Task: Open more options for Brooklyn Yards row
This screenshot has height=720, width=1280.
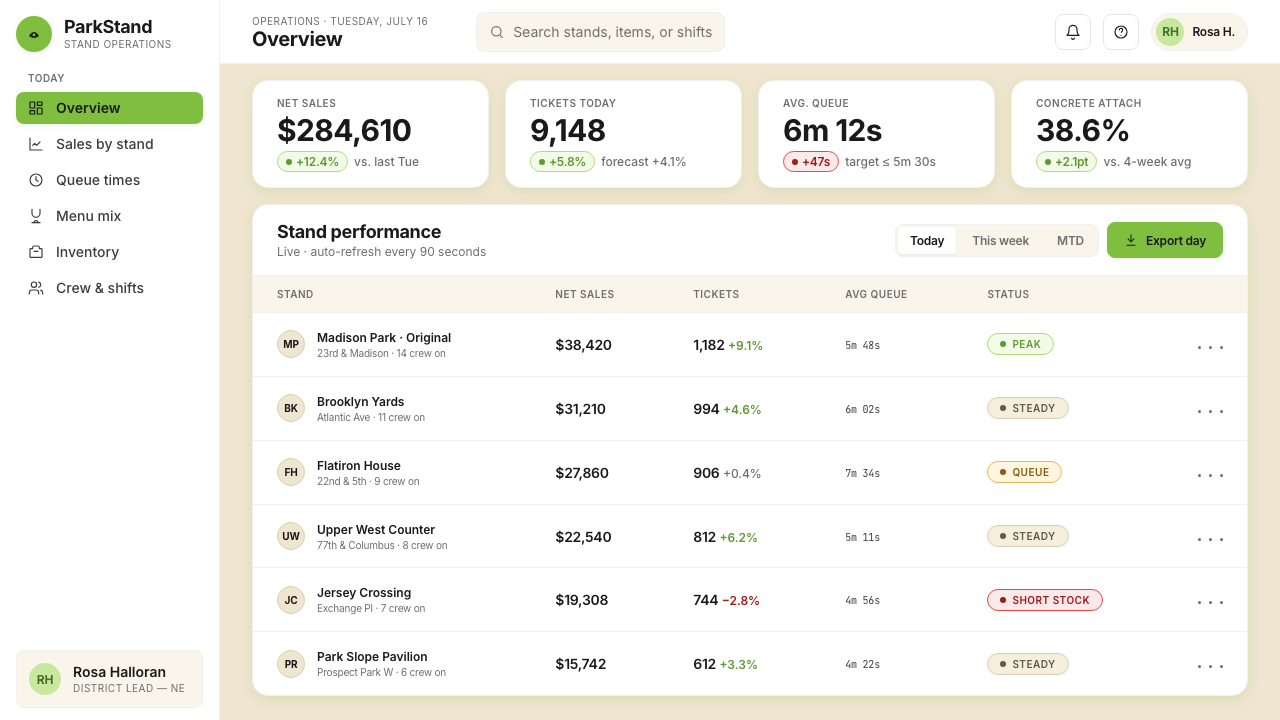Action: pyautogui.click(x=1210, y=410)
